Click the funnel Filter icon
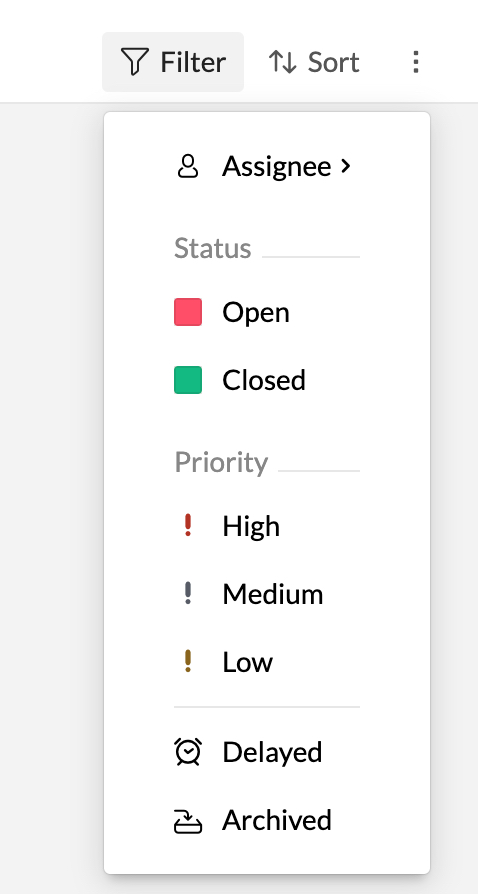 tap(135, 62)
